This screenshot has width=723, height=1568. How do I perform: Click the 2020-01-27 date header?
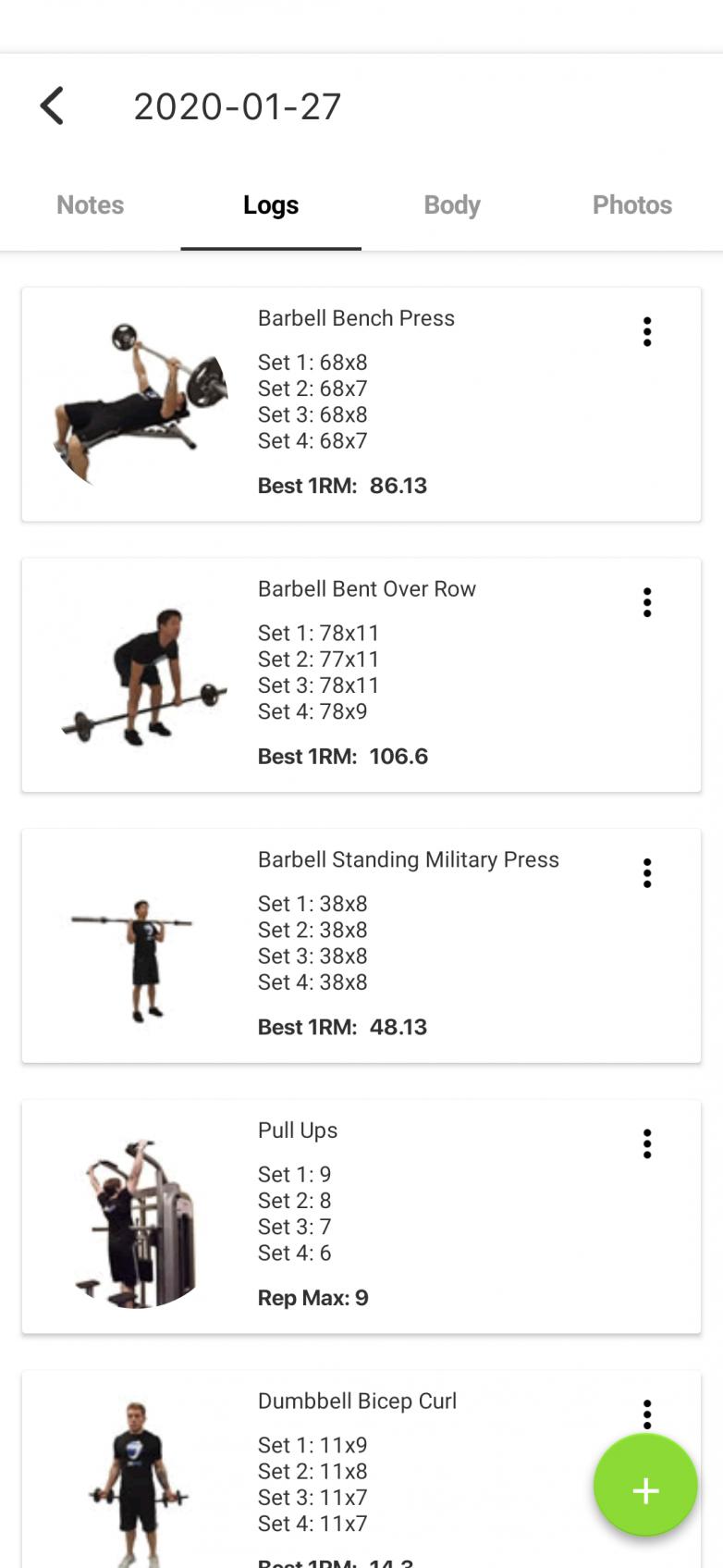(x=238, y=107)
